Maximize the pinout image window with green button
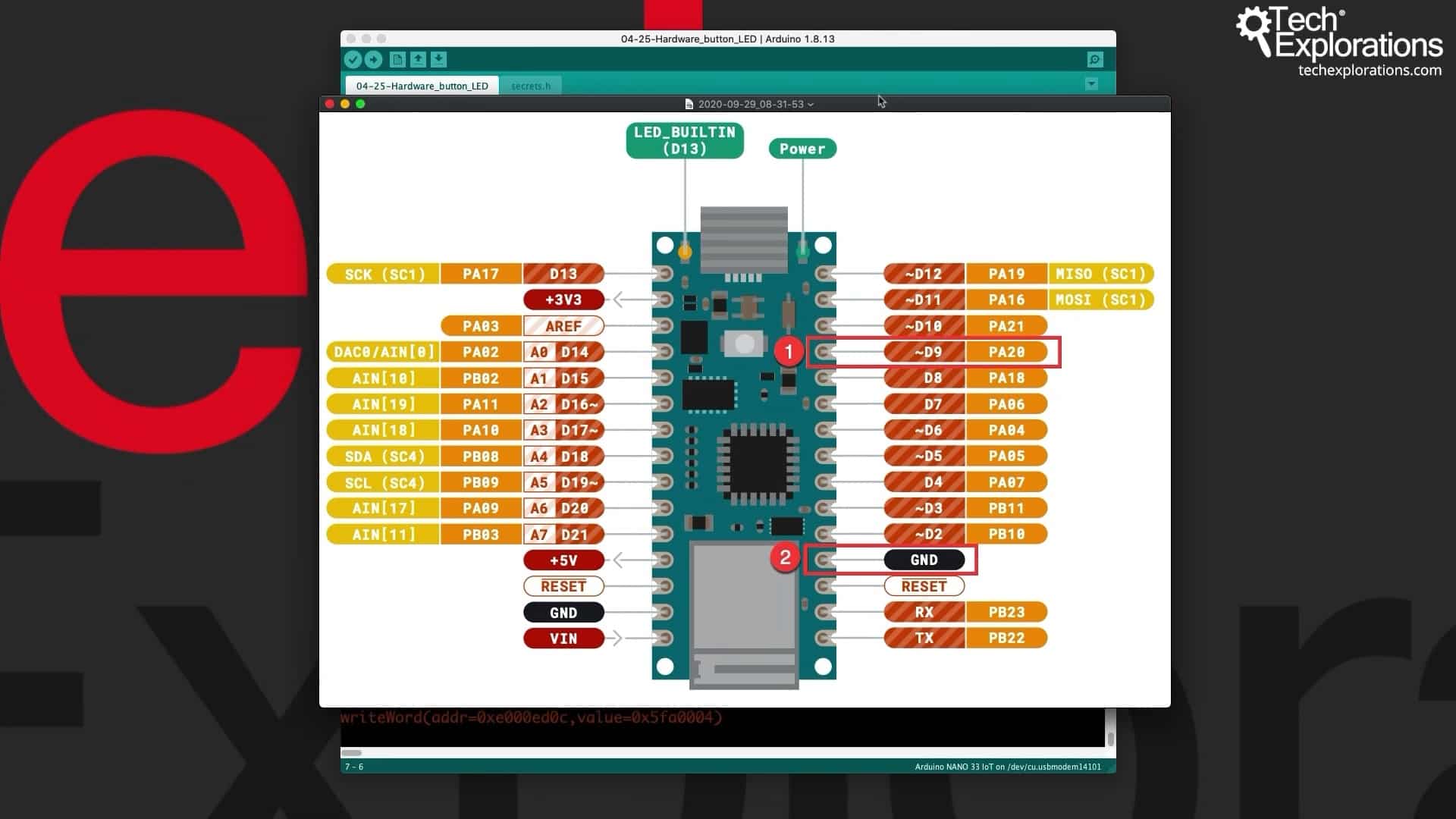The height and width of the screenshot is (819, 1456). click(361, 104)
